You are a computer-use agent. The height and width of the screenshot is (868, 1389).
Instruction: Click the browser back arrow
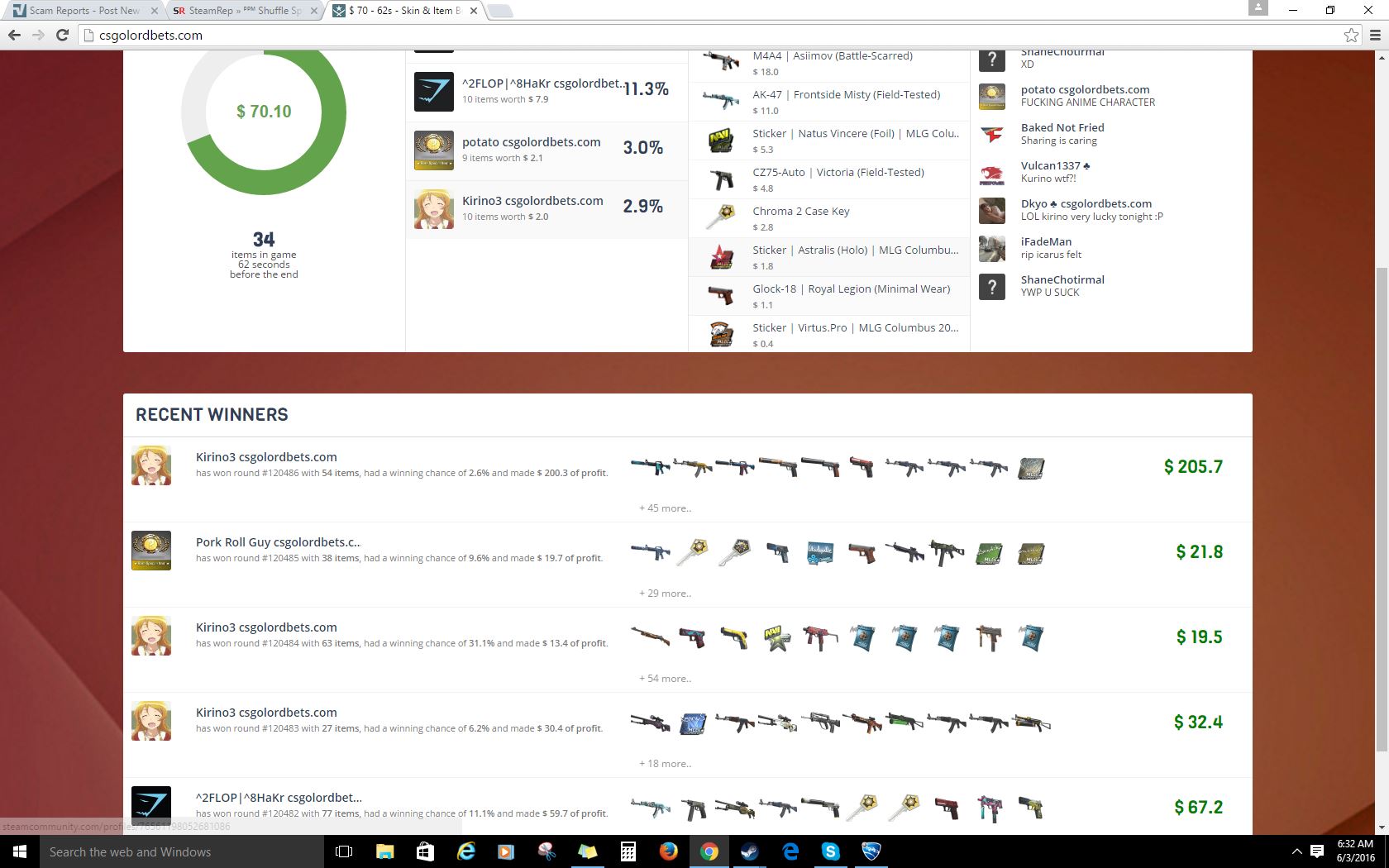tap(14, 35)
